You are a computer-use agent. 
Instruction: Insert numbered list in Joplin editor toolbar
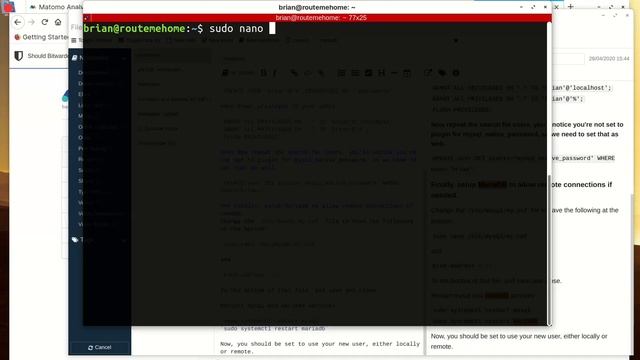341,73
